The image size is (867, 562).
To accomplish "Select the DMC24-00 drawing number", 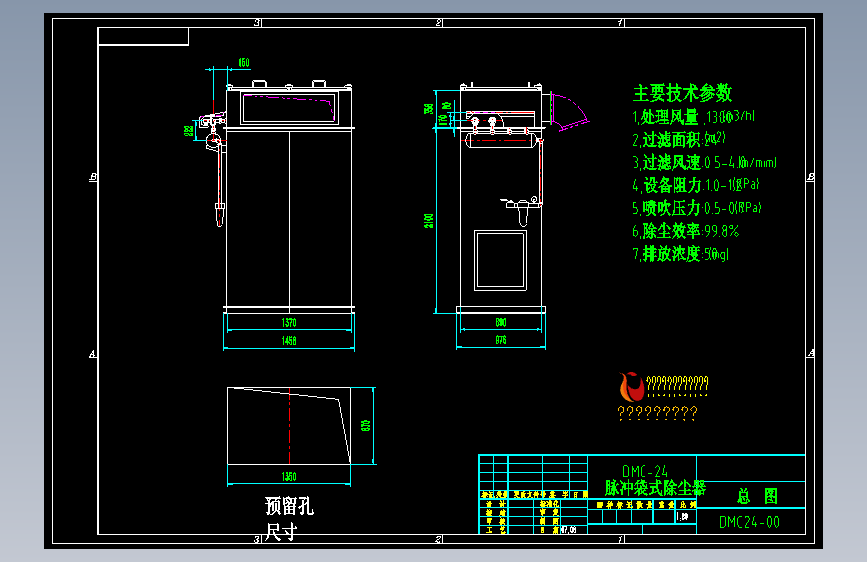I will tap(749, 522).
